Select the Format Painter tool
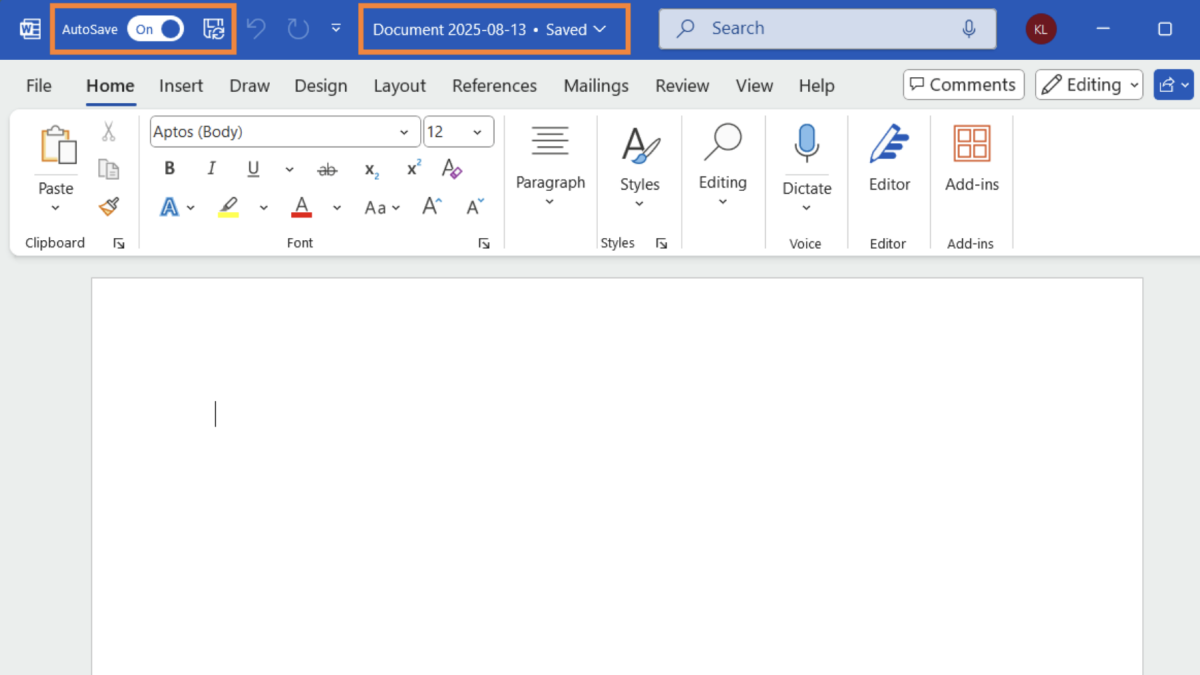This screenshot has width=1200, height=675. point(108,205)
